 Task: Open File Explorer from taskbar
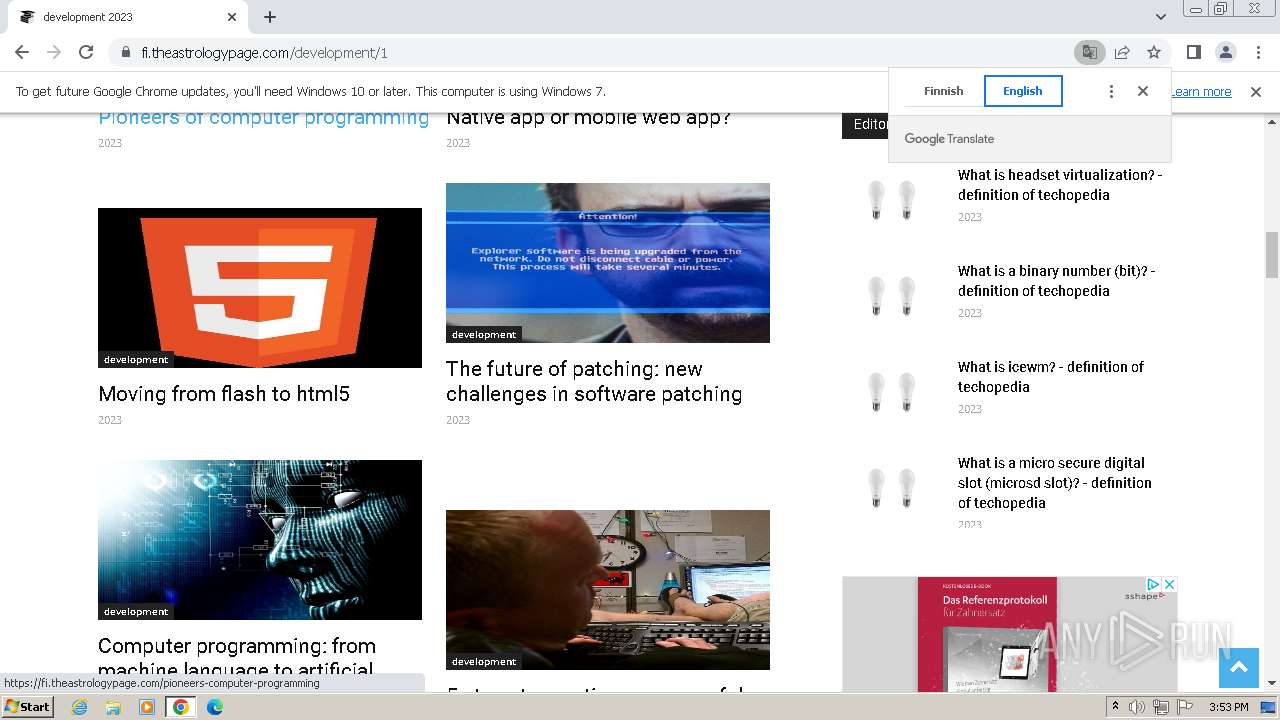tap(113, 707)
